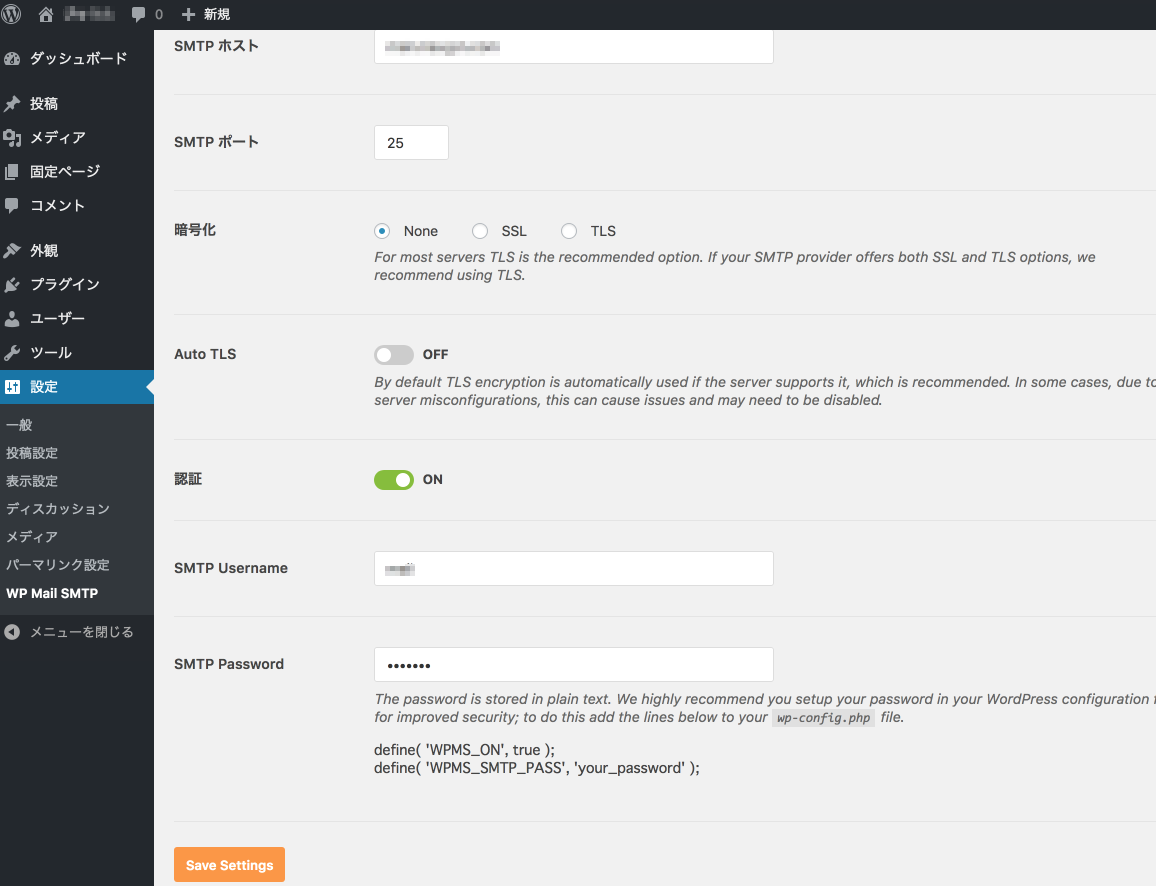Image resolution: width=1156 pixels, height=886 pixels.
Task: Open WP Mail SMTP submenu
Action: 52,593
